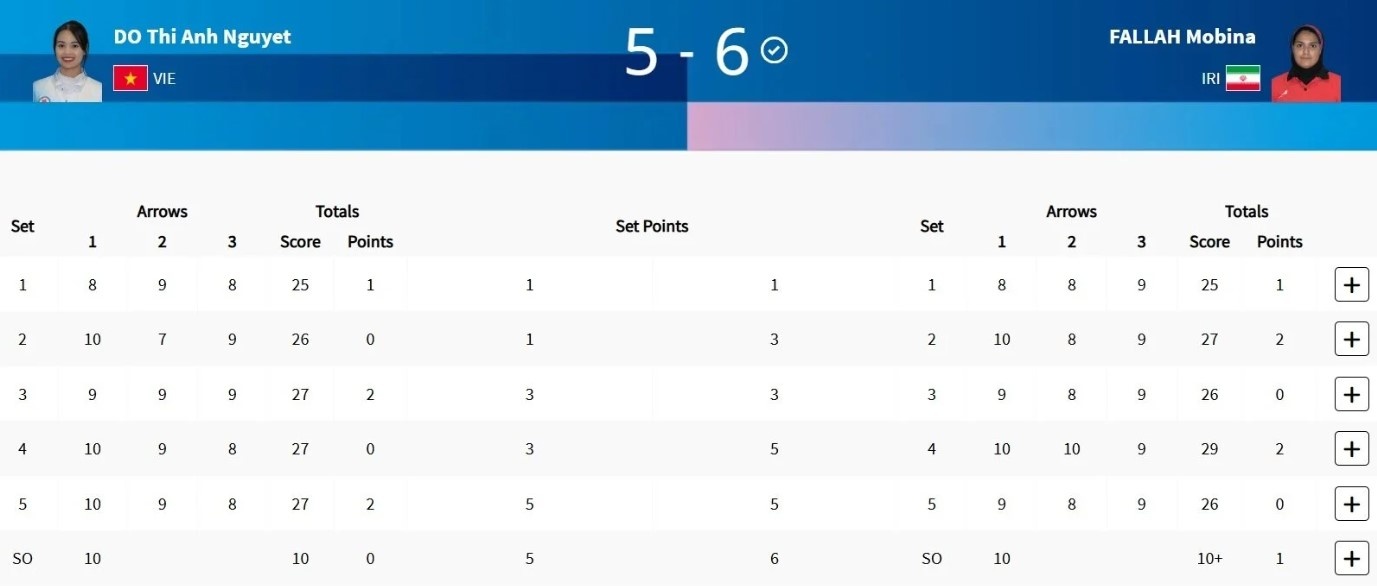Click the IRI country code label
The width and height of the screenshot is (1377, 586).
1211,78
